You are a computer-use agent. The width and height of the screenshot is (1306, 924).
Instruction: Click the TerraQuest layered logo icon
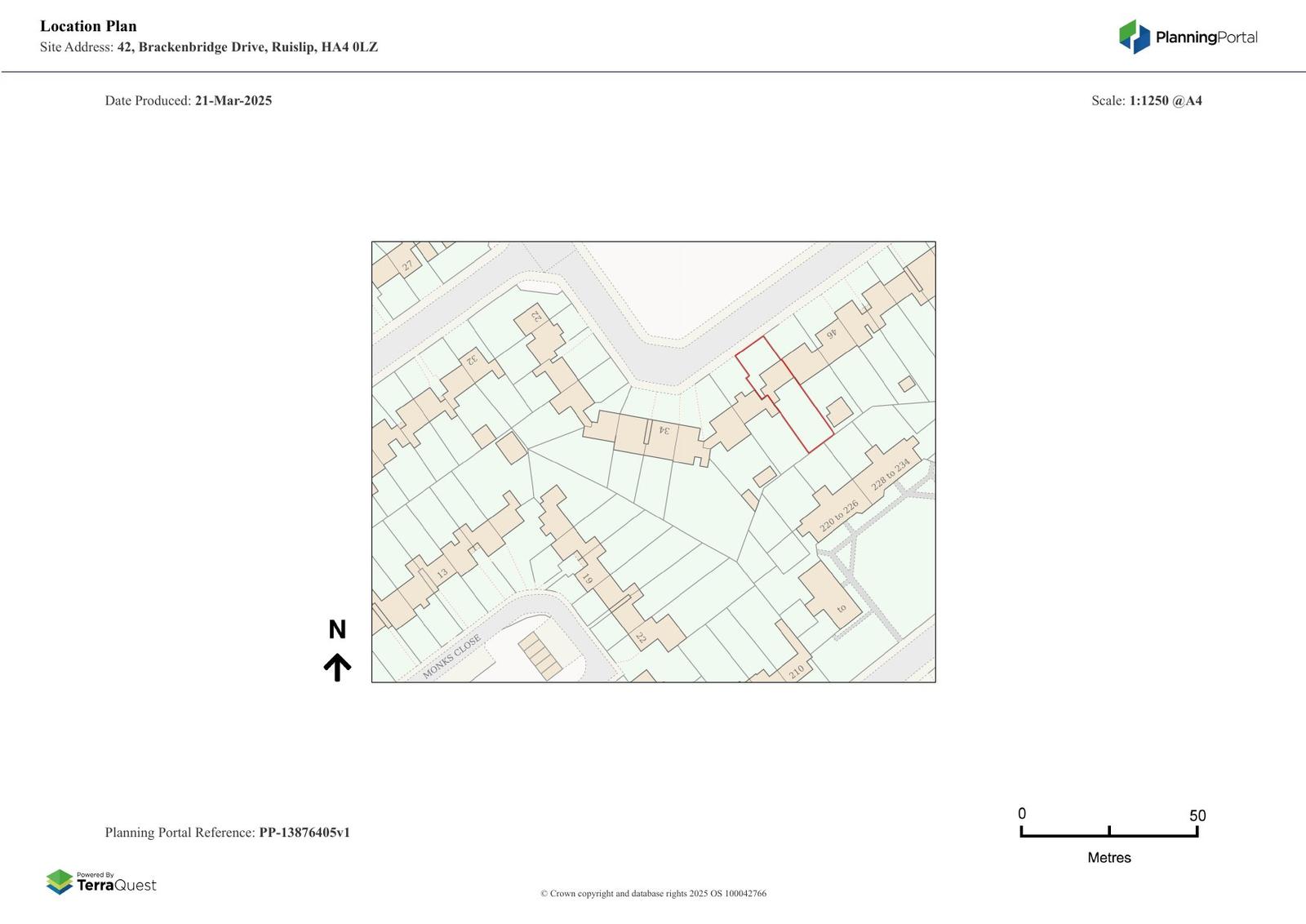tap(60, 882)
